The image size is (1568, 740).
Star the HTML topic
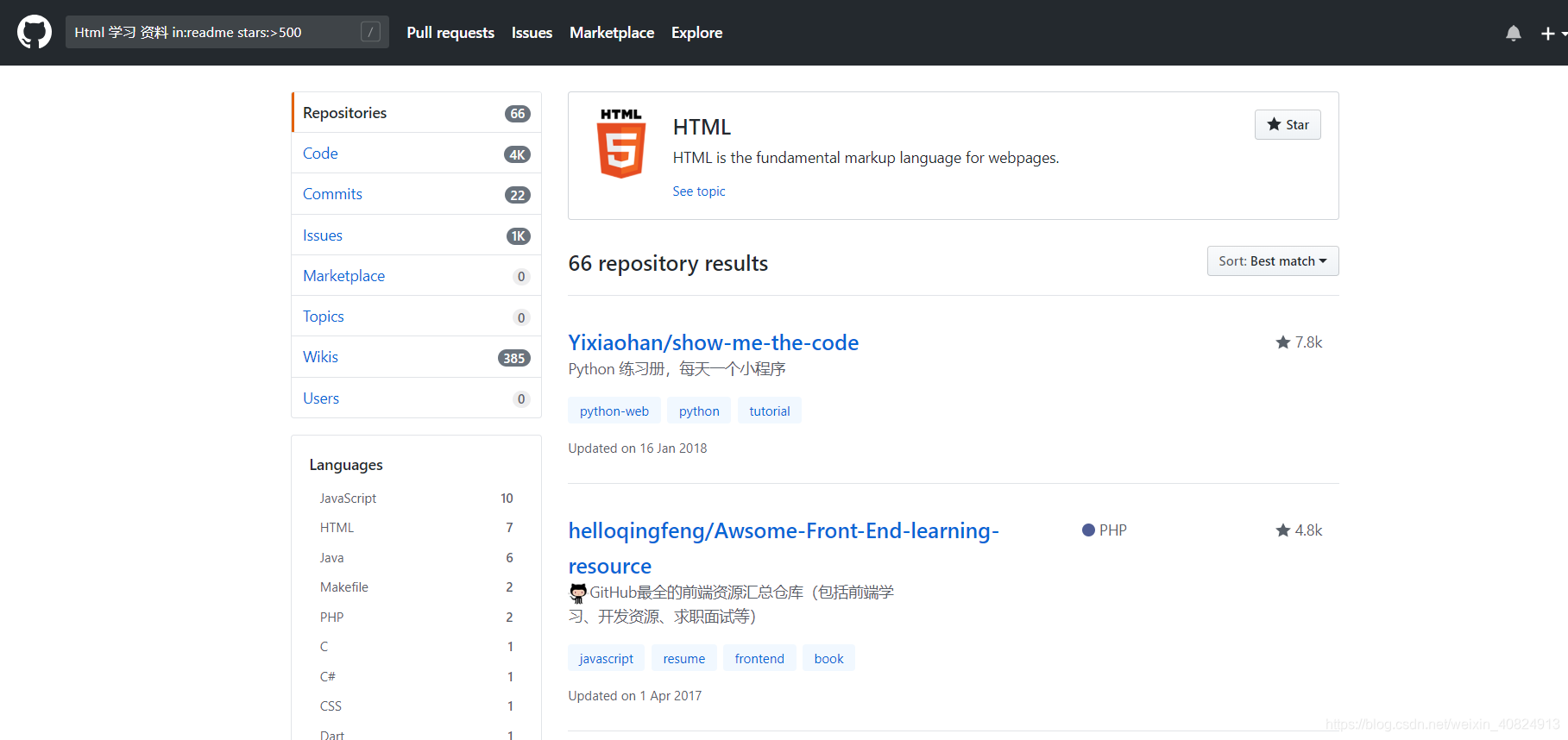coord(1288,124)
